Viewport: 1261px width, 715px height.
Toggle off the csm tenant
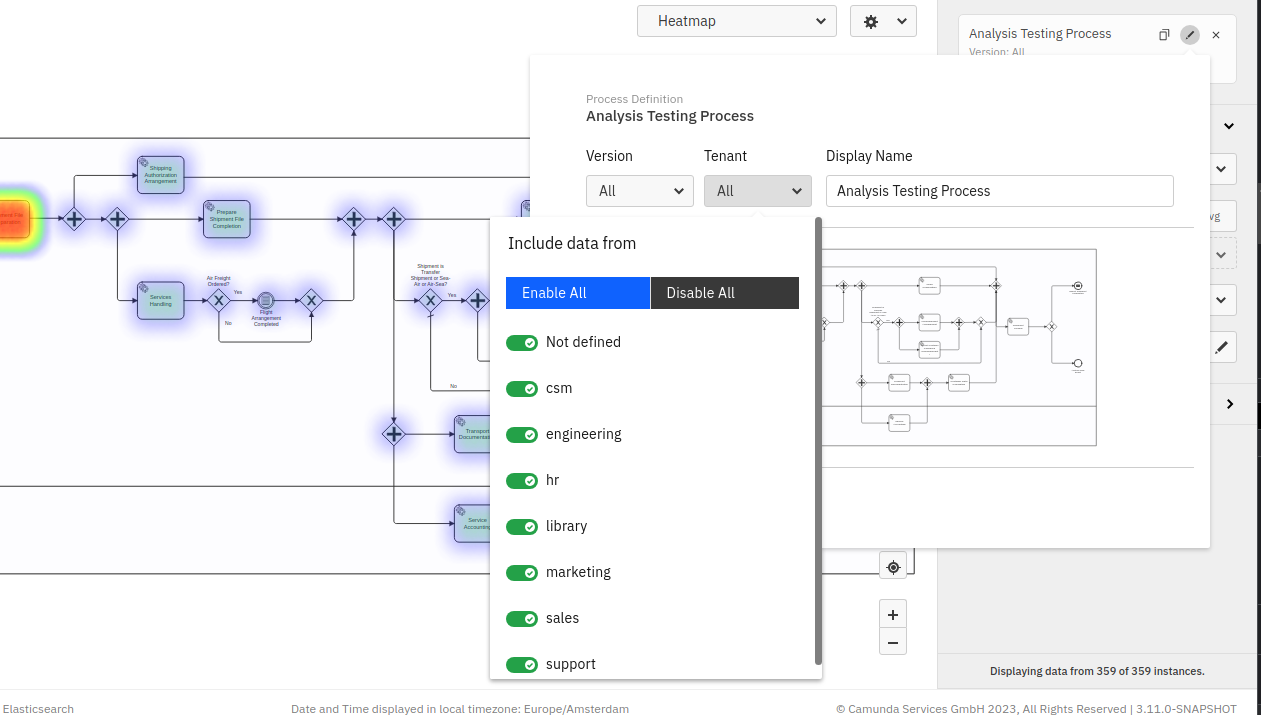(522, 389)
